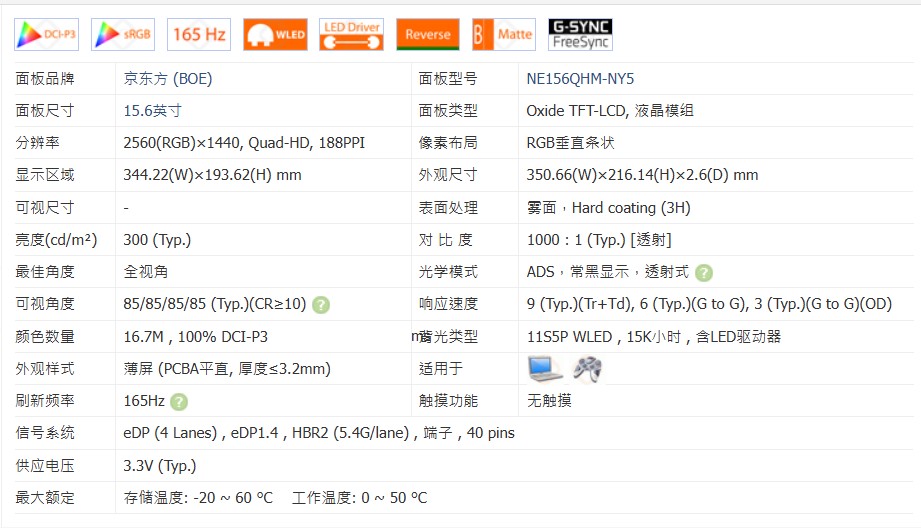This screenshot has height=532, width=921.
Task: Select the 薄屏 (PCBA平直) outline style value
Action: tap(227, 369)
